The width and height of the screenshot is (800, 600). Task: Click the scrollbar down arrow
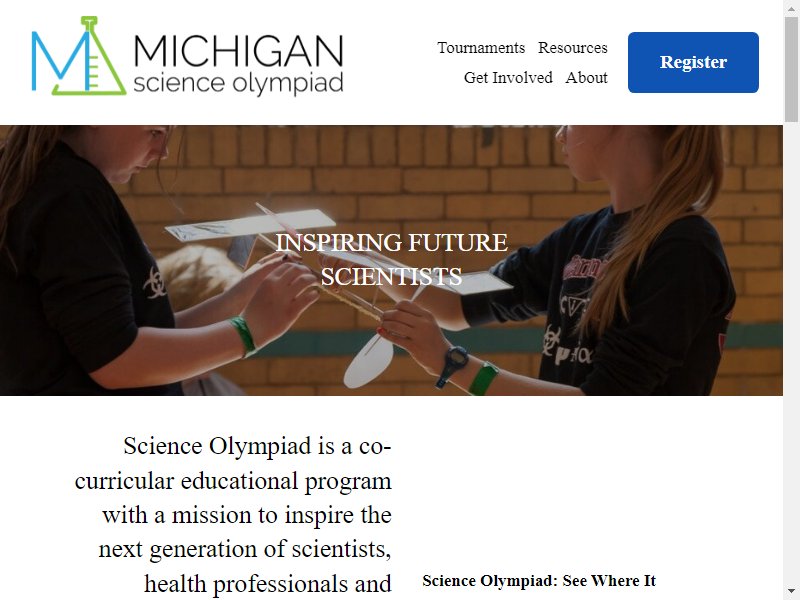pos(791,593)
